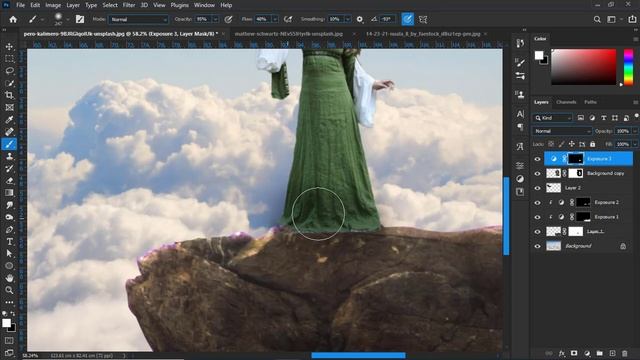
Task: Click the Share icon top right
Action: pos(632,19)
